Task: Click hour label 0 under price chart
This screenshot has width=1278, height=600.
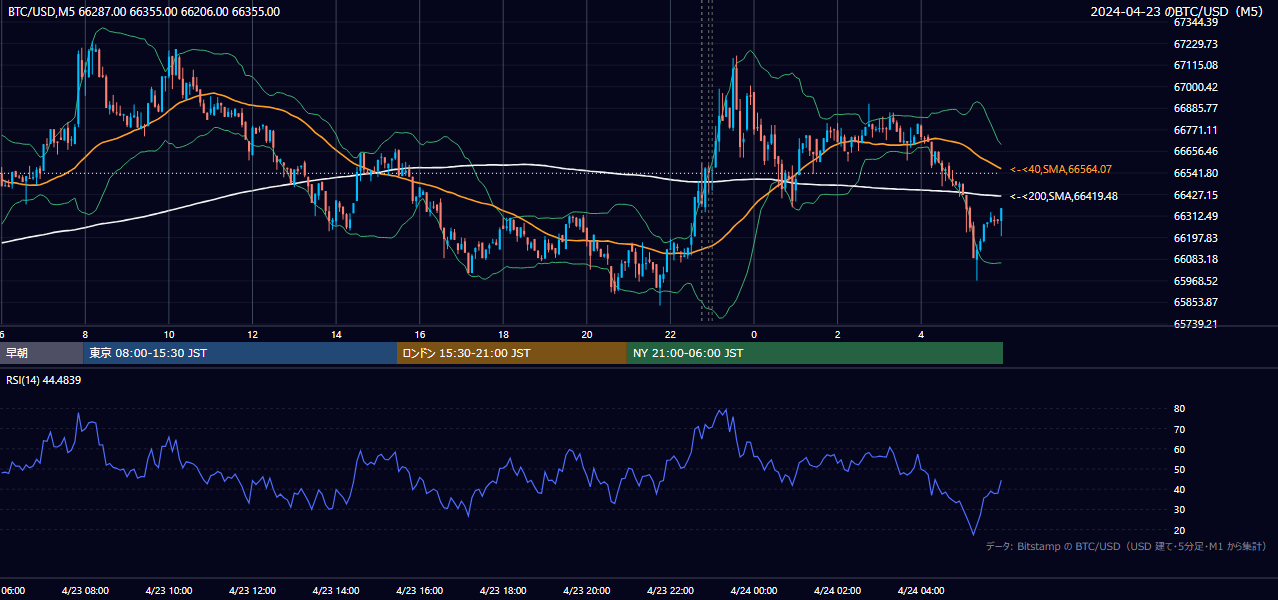Action: coord(754,334)
